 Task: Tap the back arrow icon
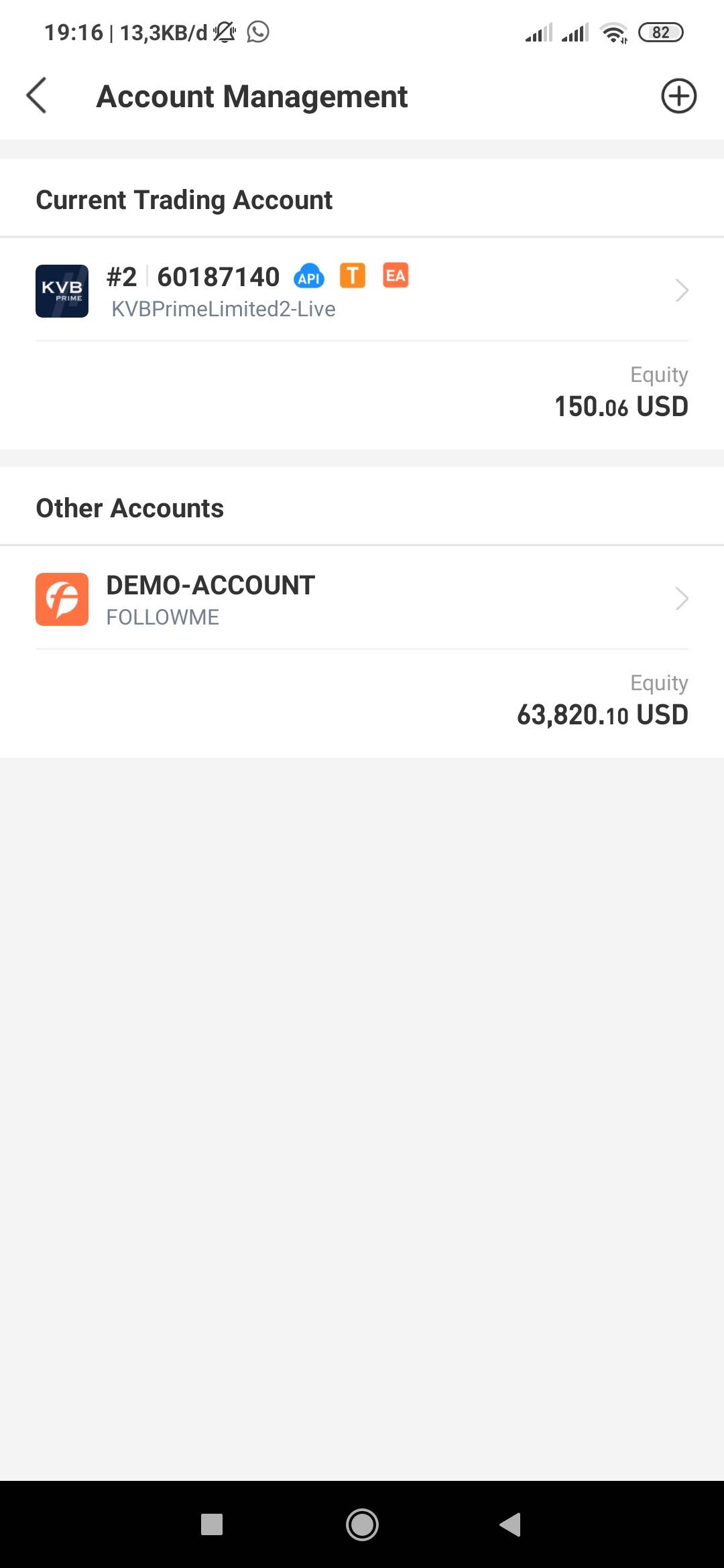pyautogui.click(x=37, y=96)
